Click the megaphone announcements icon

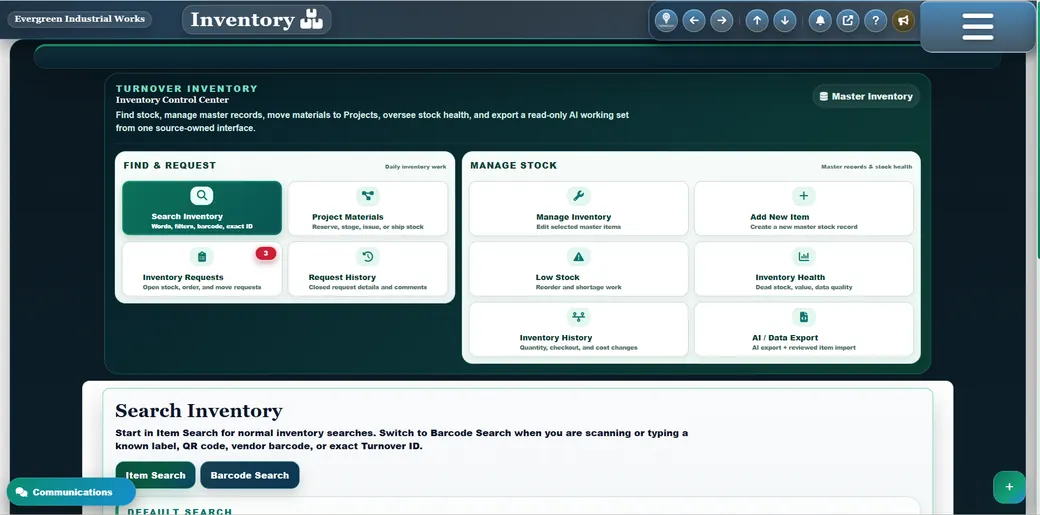tap(903, 20)
